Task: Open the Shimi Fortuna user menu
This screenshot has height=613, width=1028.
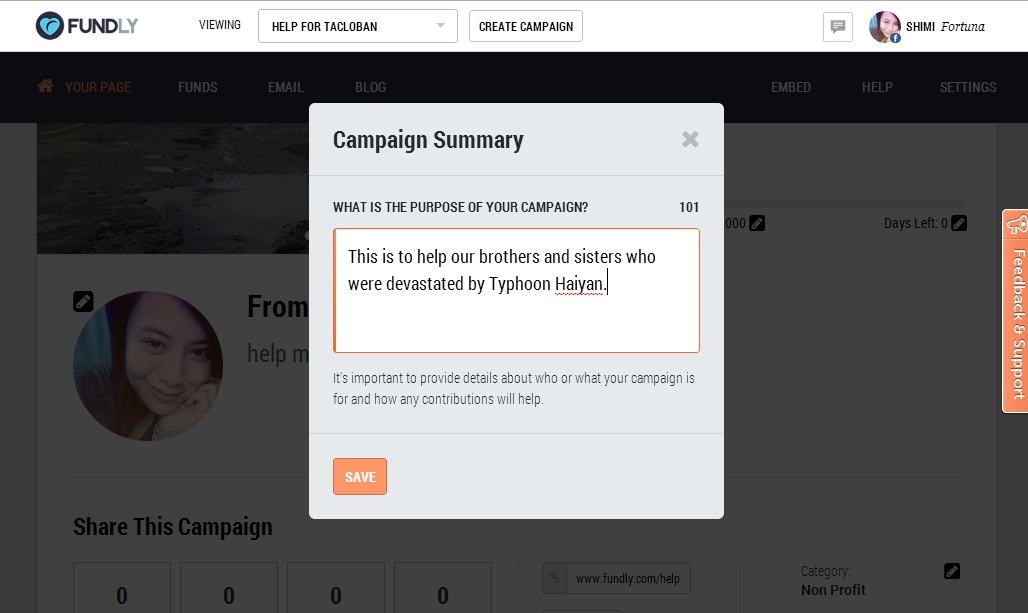Action: point(926,27)
